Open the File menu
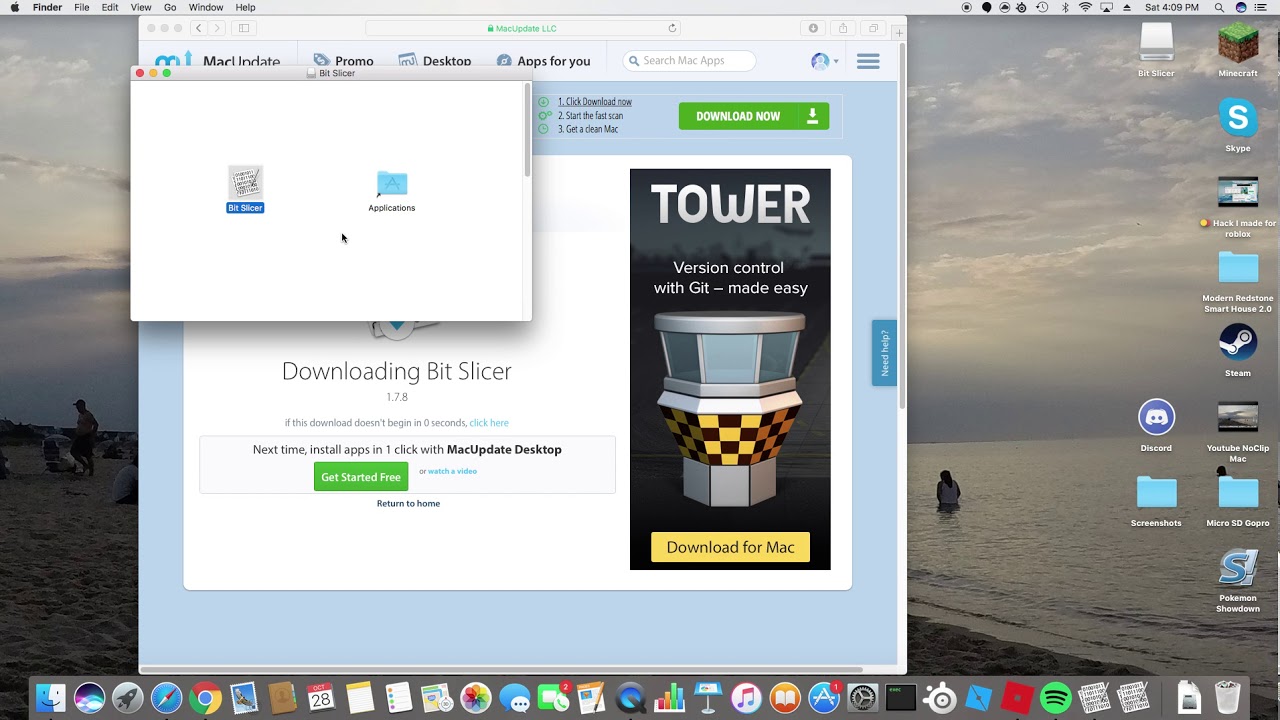Viewport: 1280px width, 720px height. click(82, 7)
